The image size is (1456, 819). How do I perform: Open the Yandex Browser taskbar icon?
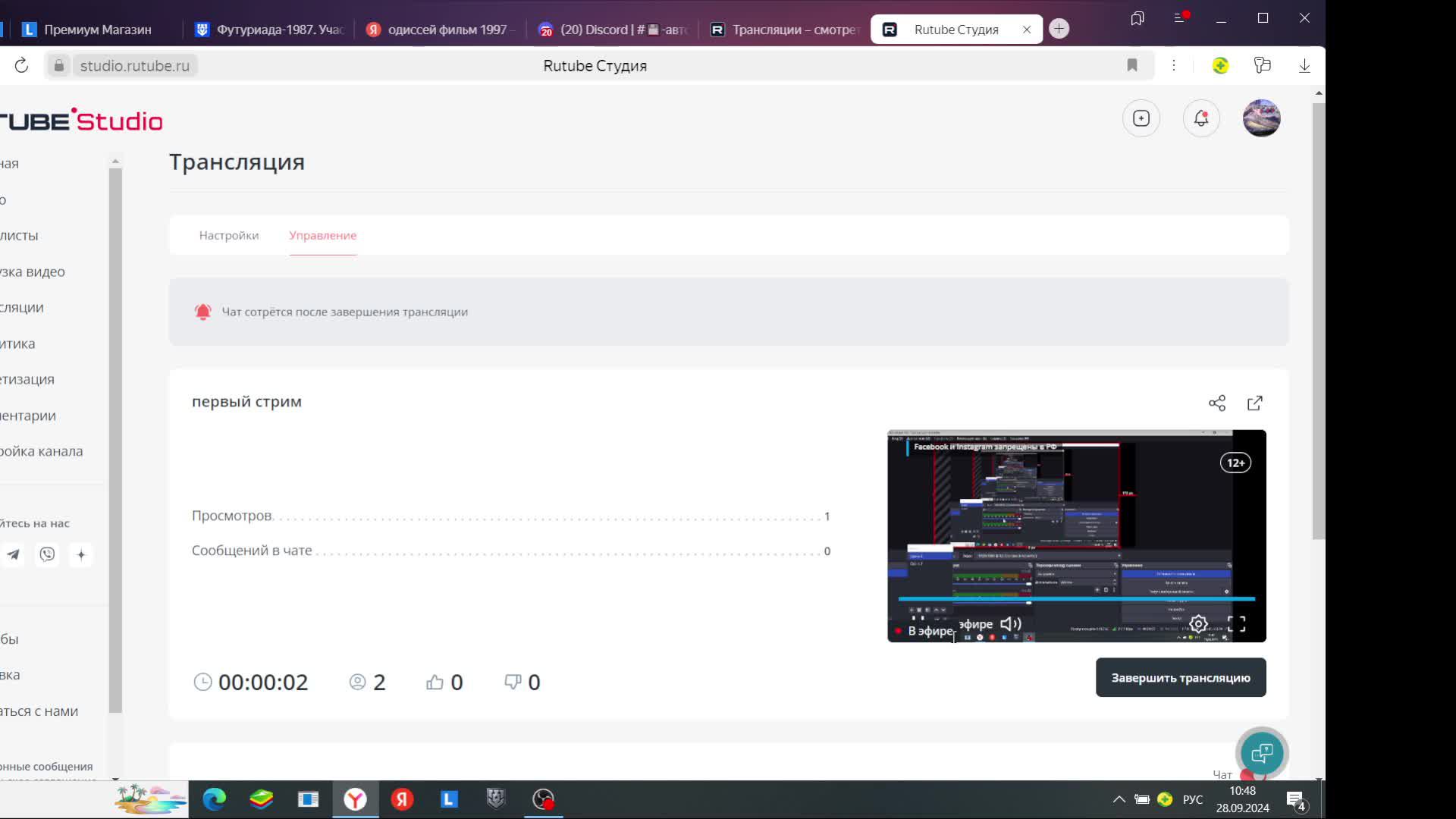pyautogui.click(x=355, y=799)
